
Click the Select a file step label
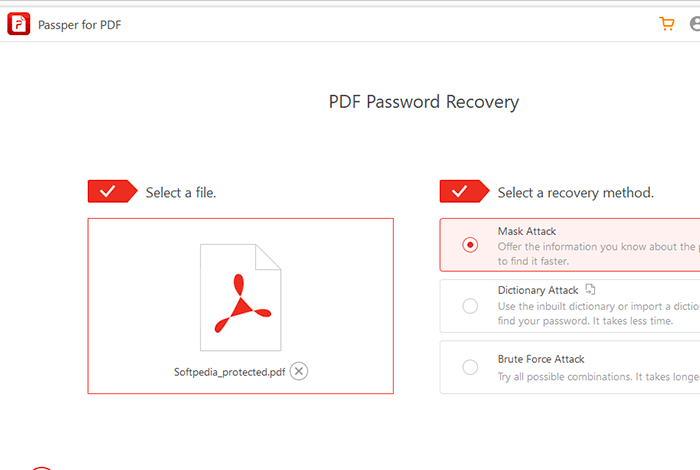(x=181, y=192)
